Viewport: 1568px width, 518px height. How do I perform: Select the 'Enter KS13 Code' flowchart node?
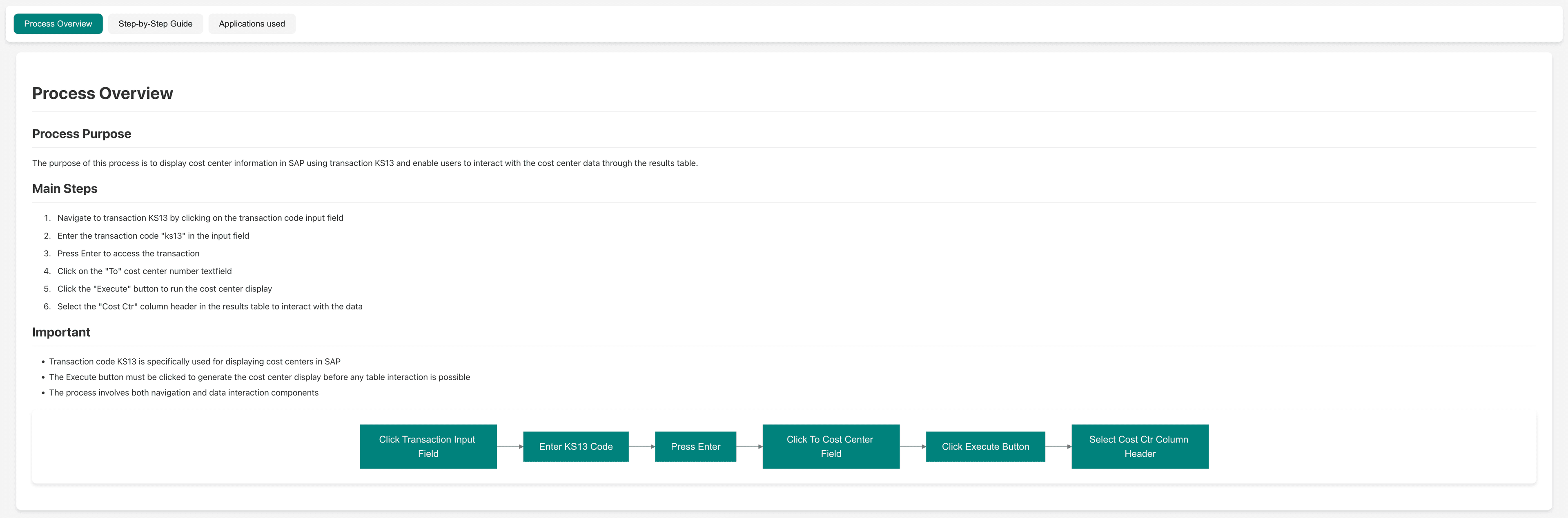coord(575,446)
